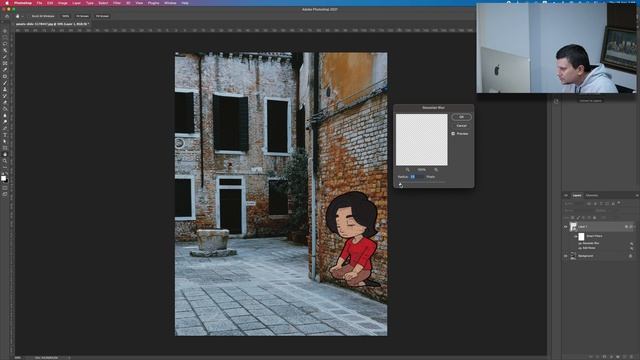
Task: Click the Fit Screen button
Action: (x=82, y=16)
